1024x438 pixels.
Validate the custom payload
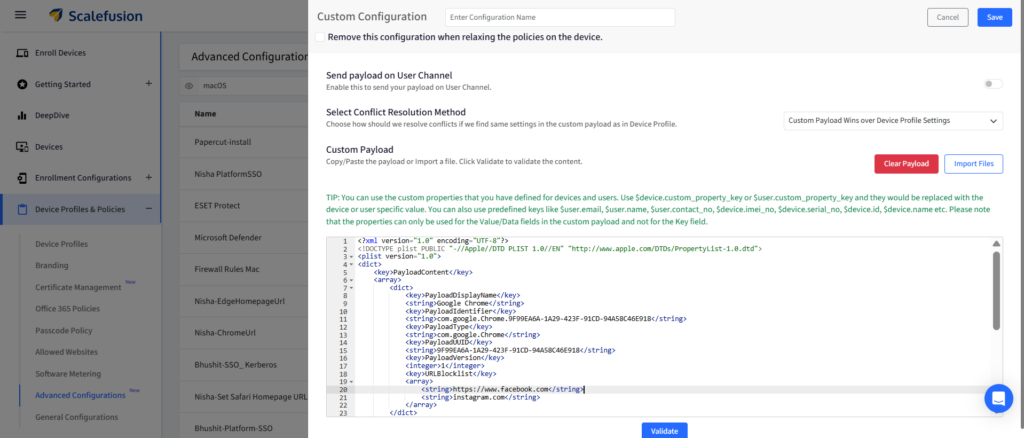pyautogui.click(x=664, y=431)
